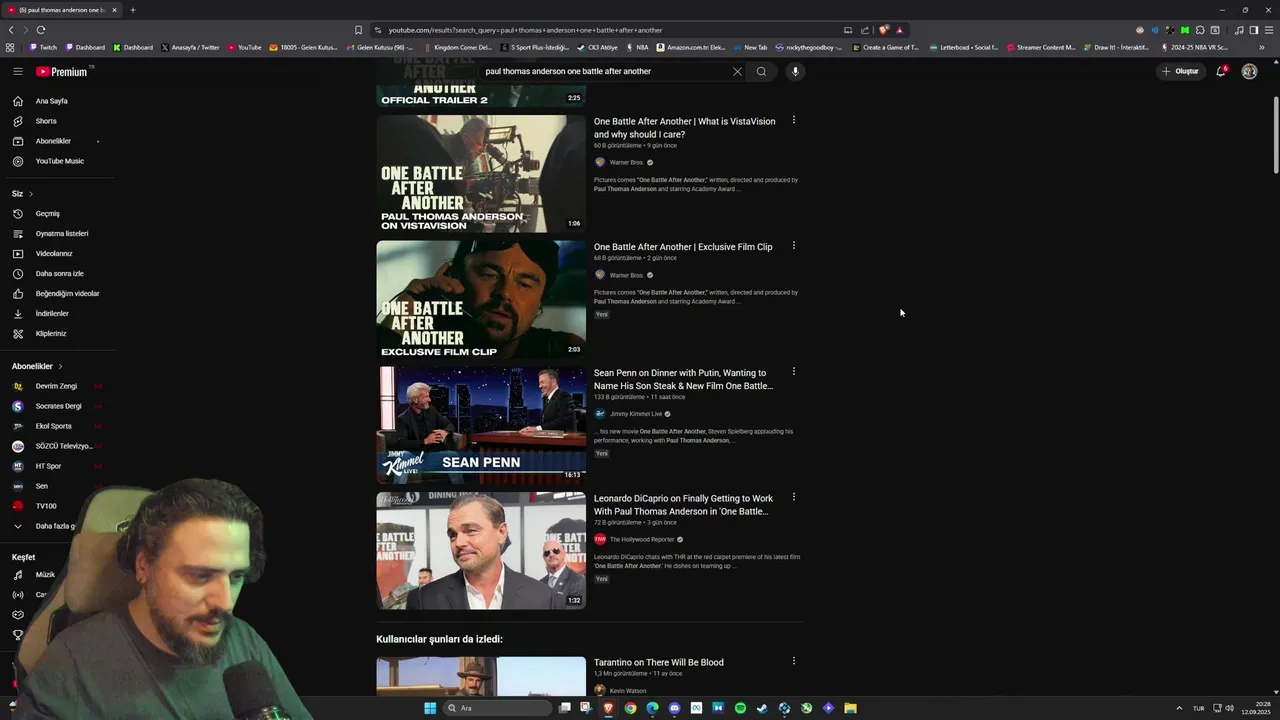Clear the search query with the X

(x=737, y=71)
